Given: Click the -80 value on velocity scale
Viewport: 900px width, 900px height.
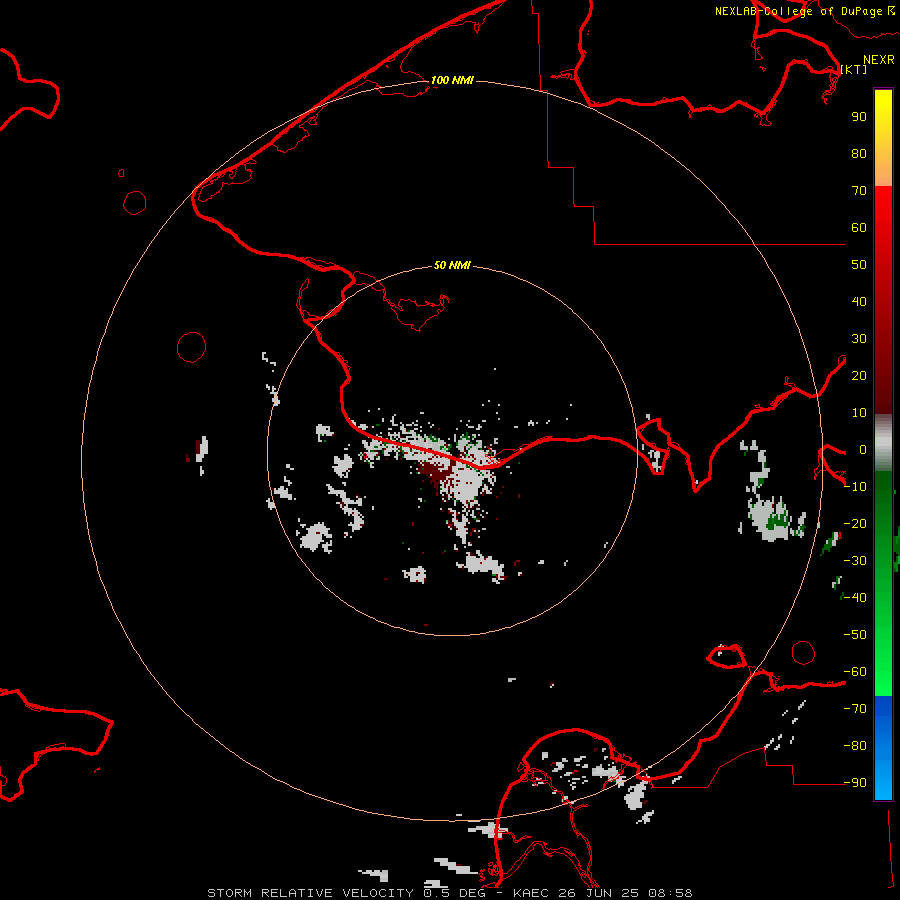Looking at the screenshot, I should [x=855, y=746].
